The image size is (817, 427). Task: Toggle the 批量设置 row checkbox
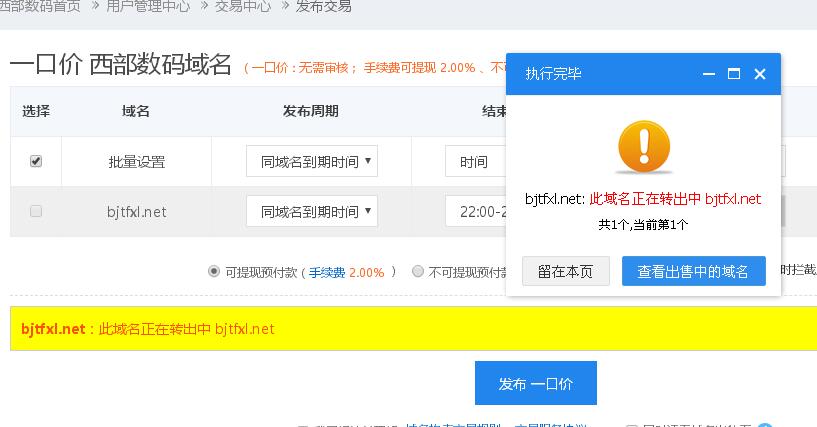(36, 161)
